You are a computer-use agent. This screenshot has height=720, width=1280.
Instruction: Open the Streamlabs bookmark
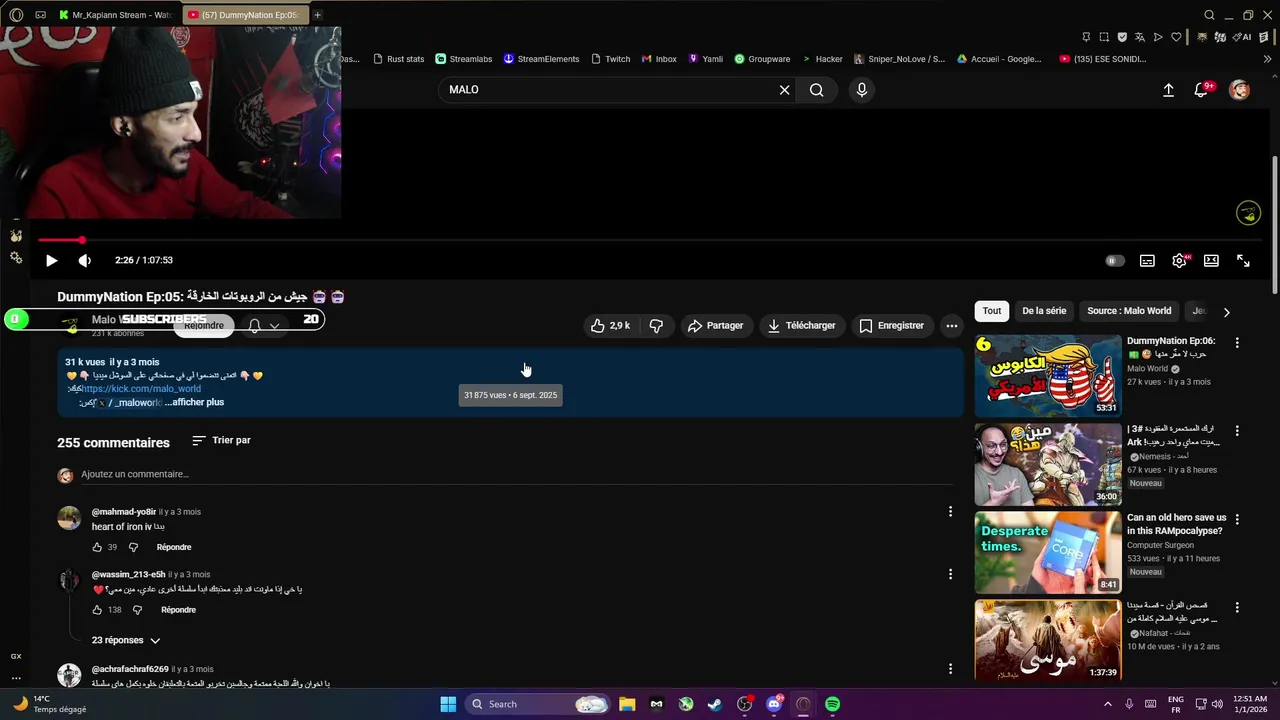pyautogui.click(x=464, y=59)
